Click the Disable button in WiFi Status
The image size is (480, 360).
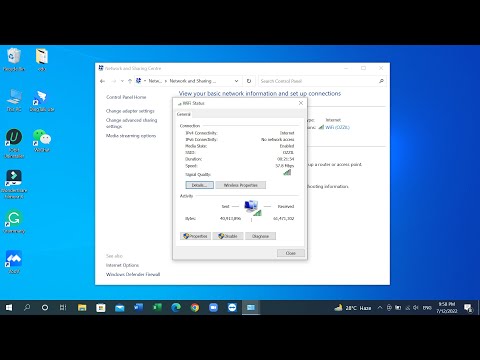[x=228, y=236]
